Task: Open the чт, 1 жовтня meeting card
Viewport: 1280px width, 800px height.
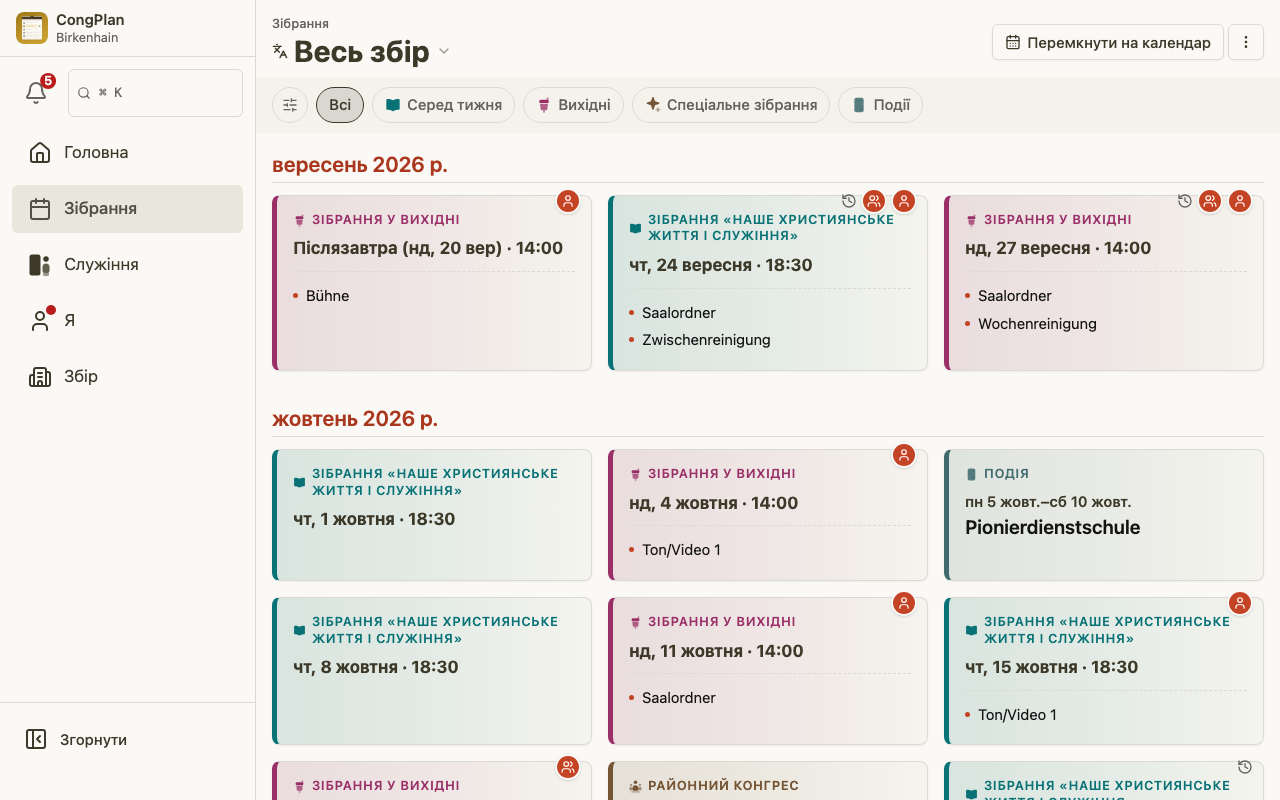Action: point(432,515)
